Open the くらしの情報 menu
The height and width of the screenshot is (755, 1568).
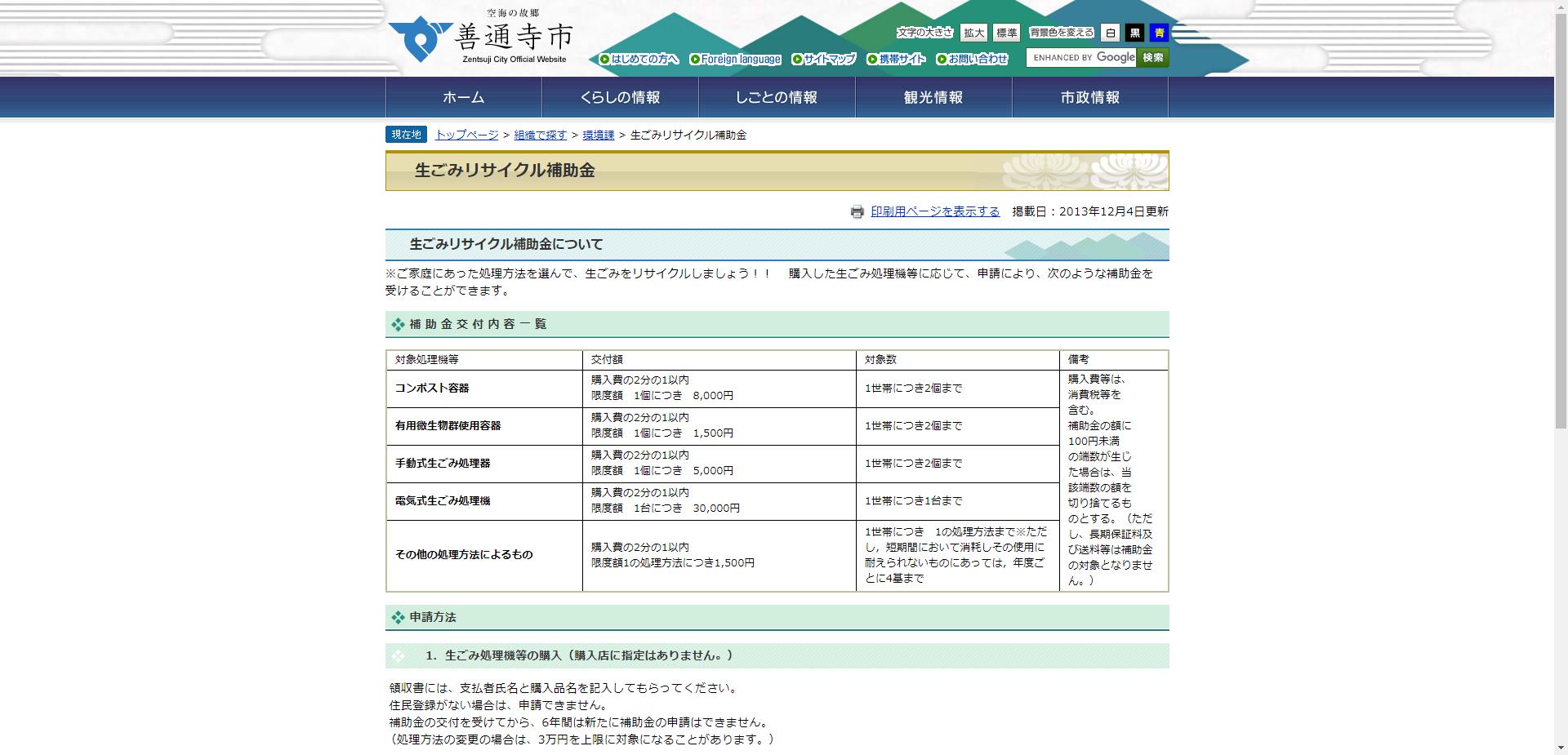[619, 96]
